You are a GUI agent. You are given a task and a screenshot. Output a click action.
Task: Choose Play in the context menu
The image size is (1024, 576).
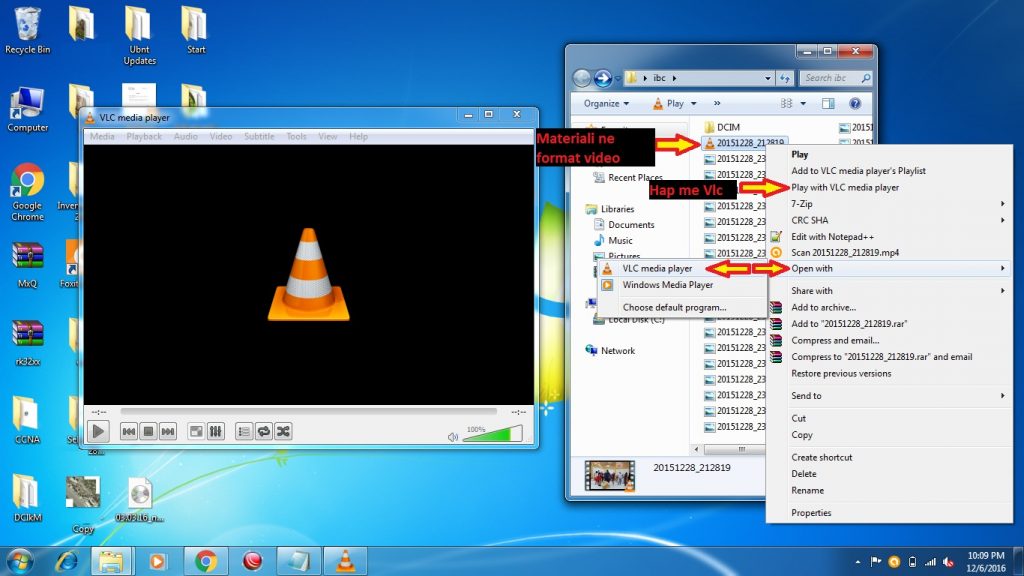click(x=889, y=155)
